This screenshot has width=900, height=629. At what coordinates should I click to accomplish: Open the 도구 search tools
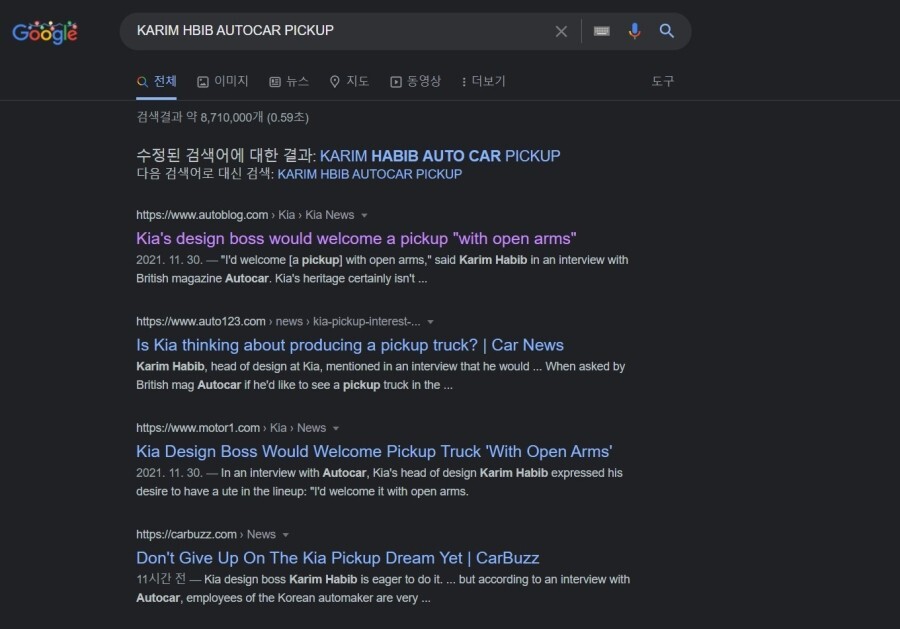coord(662,81)
